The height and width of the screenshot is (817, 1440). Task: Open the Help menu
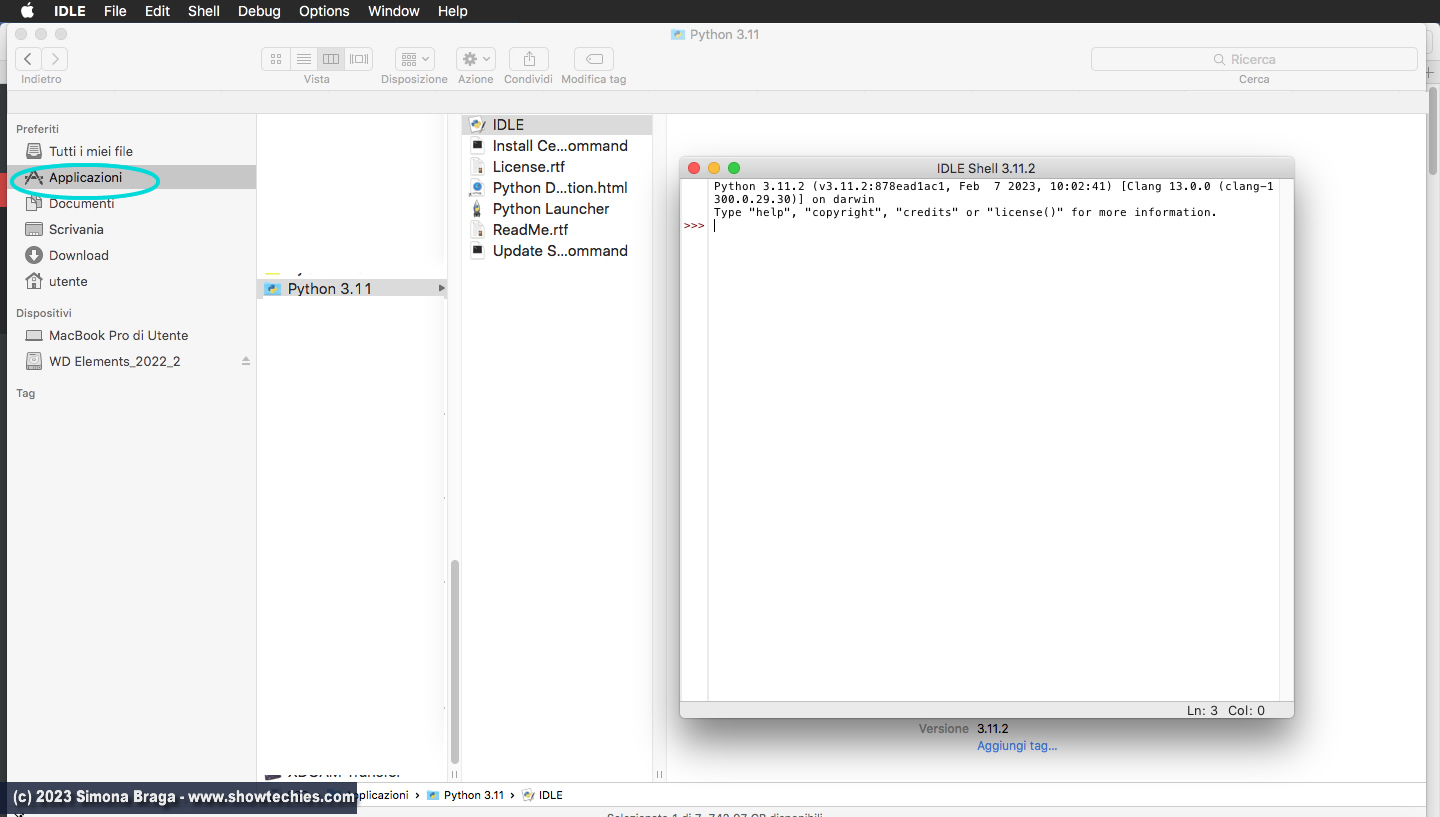[453, 11]
